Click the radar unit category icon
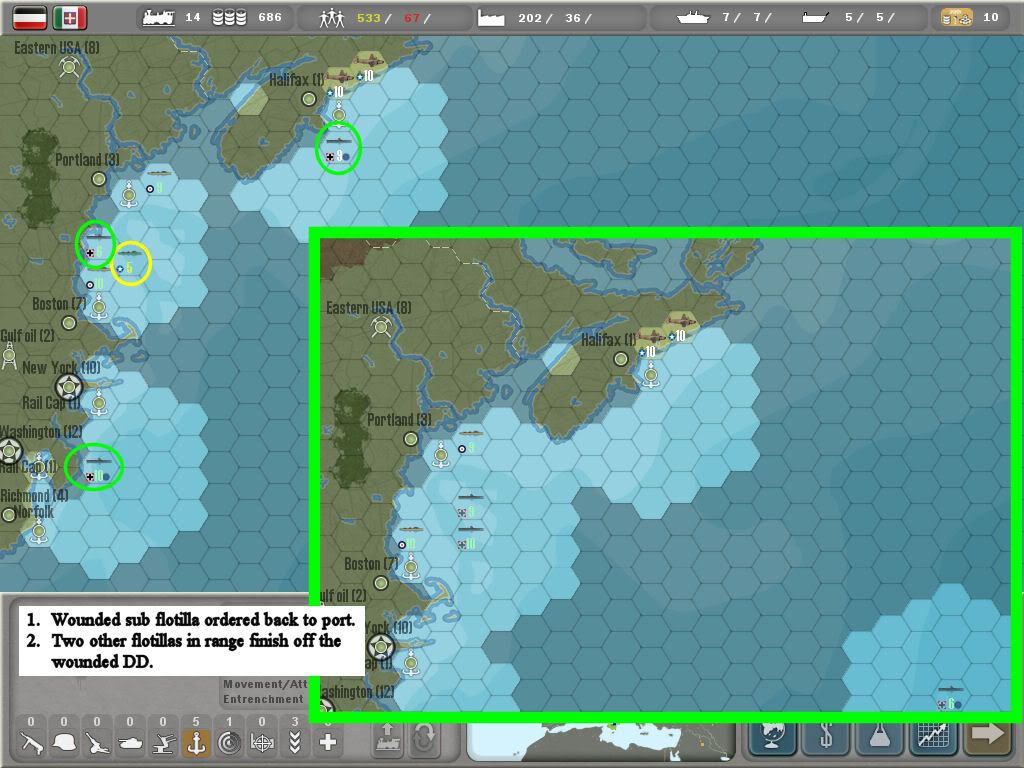1024x768 pixels. (x=229, y=742)
